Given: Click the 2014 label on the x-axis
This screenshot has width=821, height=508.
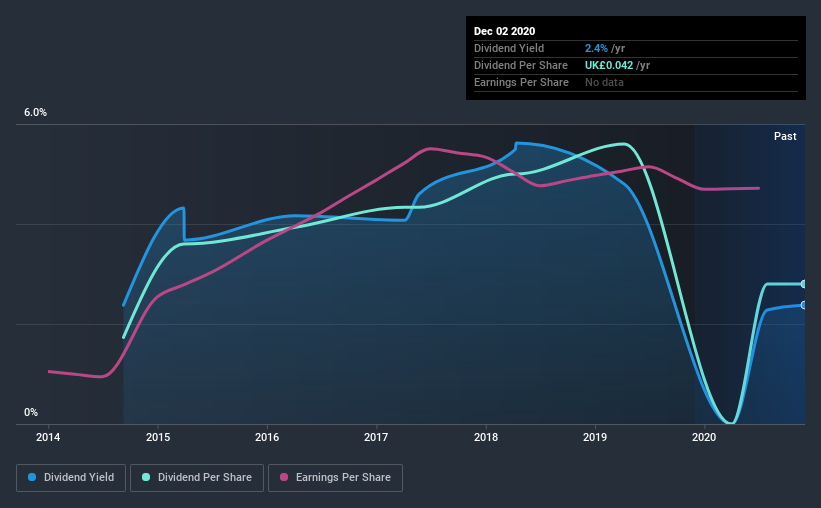Looking at the screenshot, I should [48, 437].
